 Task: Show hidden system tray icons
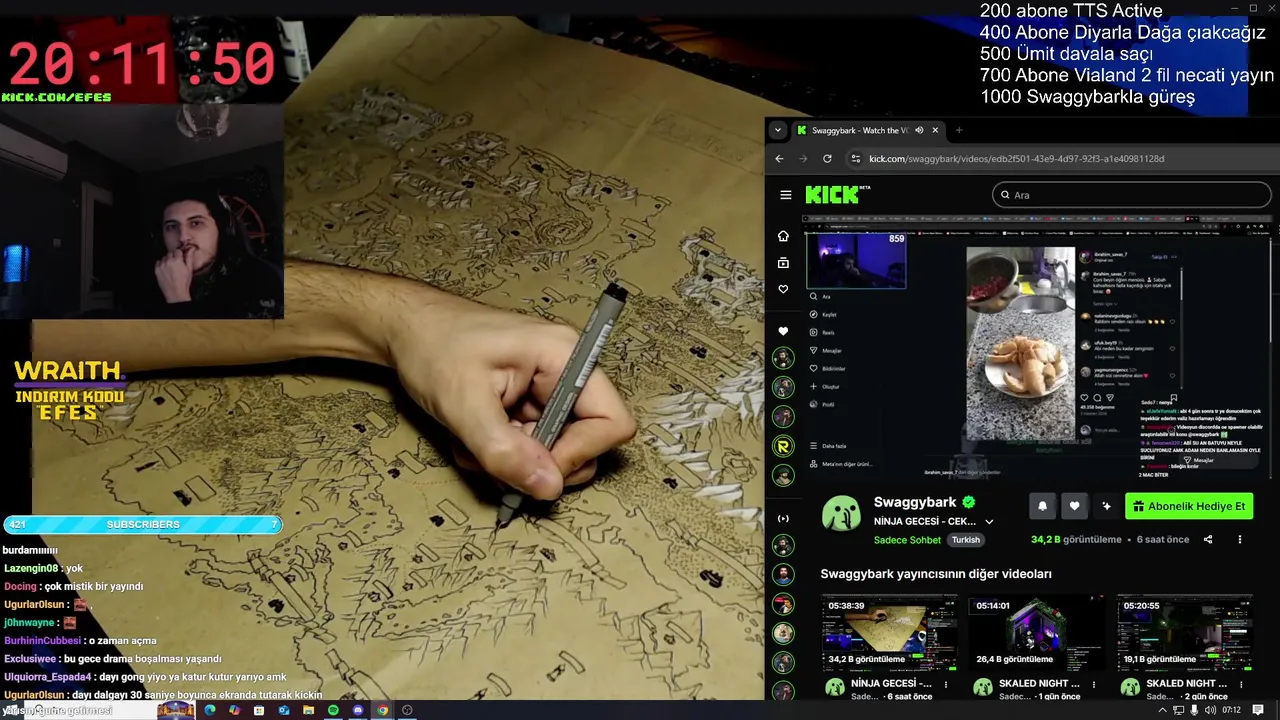pos(1162,710)
